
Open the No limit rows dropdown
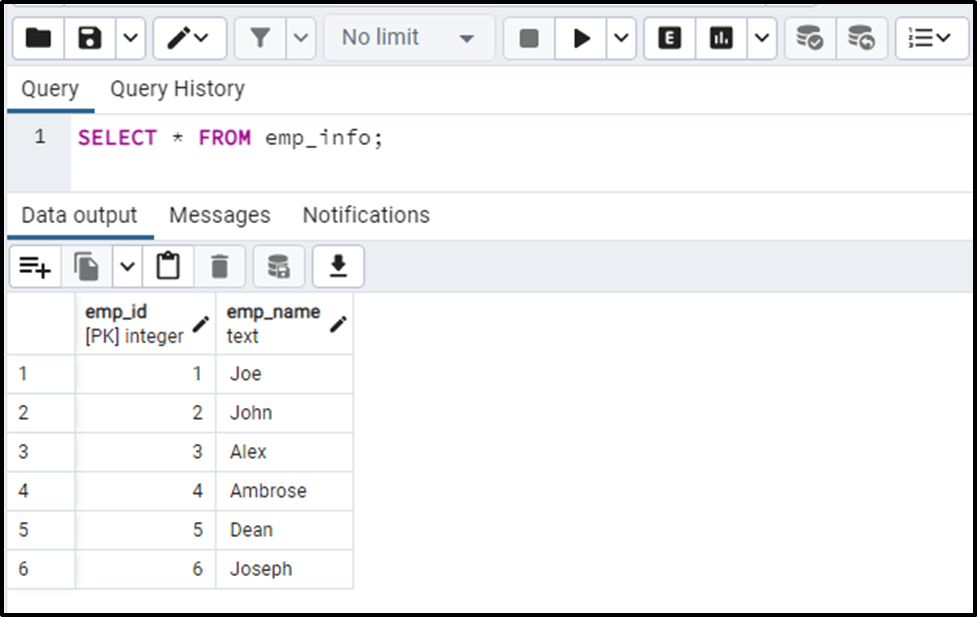pos(409,38)
